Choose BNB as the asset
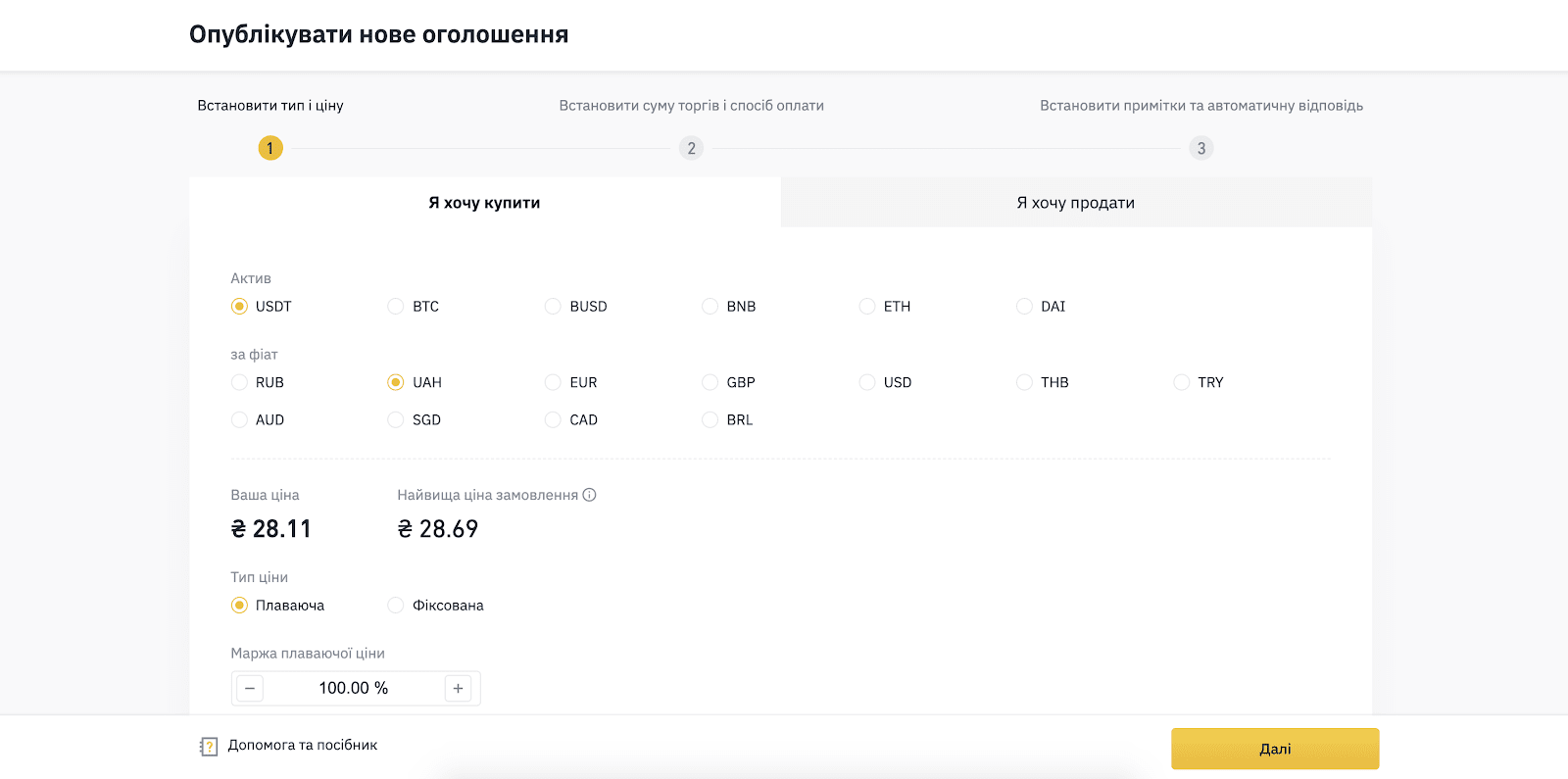This screenshot has height=779, width=1568. (x=710, y=307)
